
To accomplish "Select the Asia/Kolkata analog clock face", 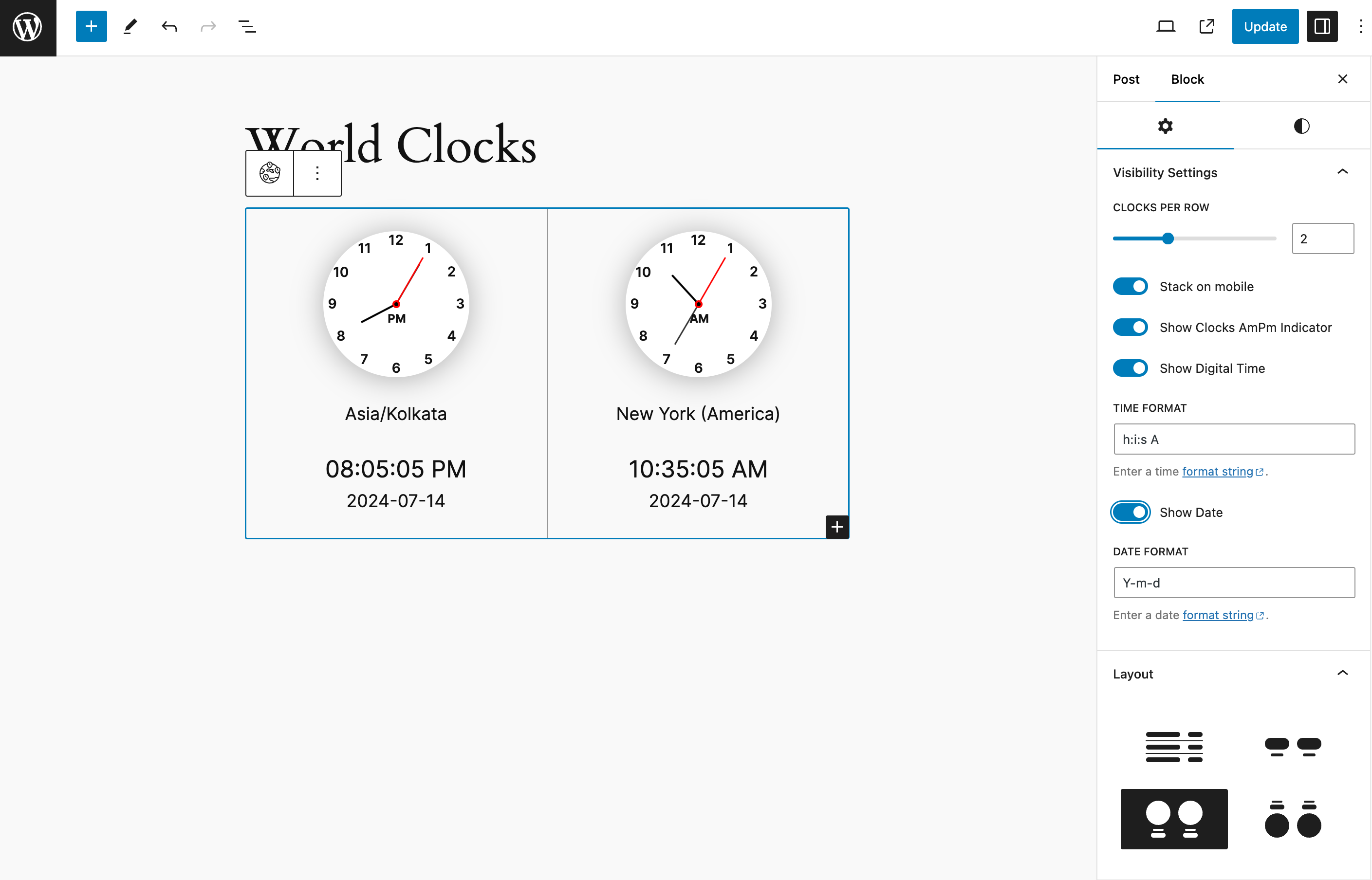I will pos(396,304).
